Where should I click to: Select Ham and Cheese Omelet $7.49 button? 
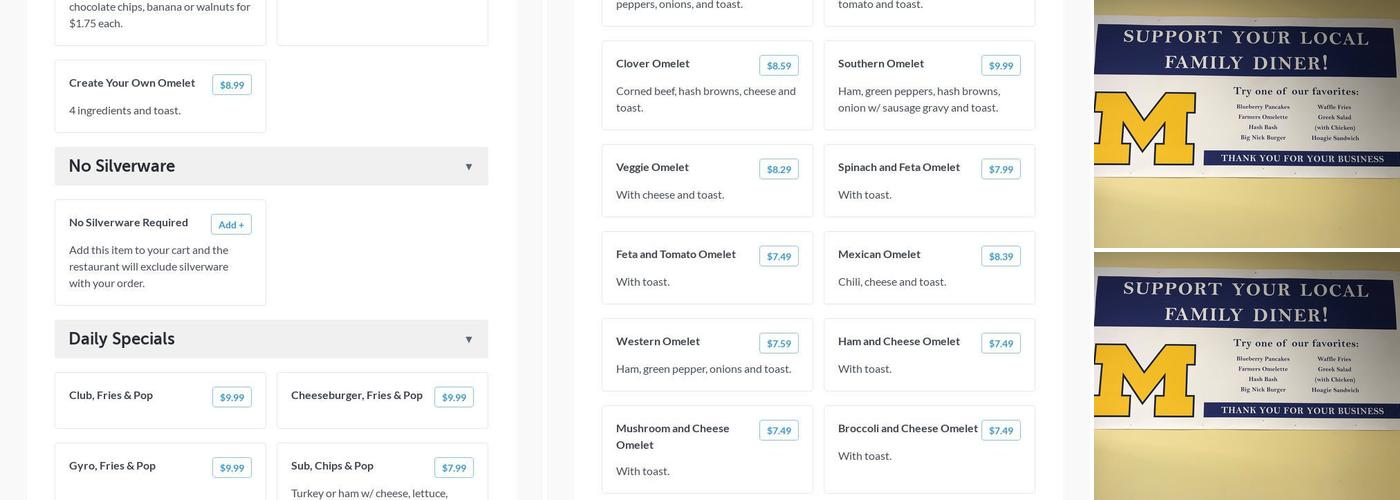(x=1000, y=344)
